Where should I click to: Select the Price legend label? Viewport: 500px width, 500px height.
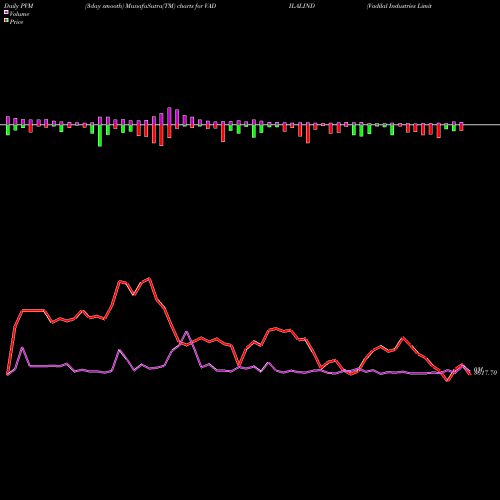point(16,22)
